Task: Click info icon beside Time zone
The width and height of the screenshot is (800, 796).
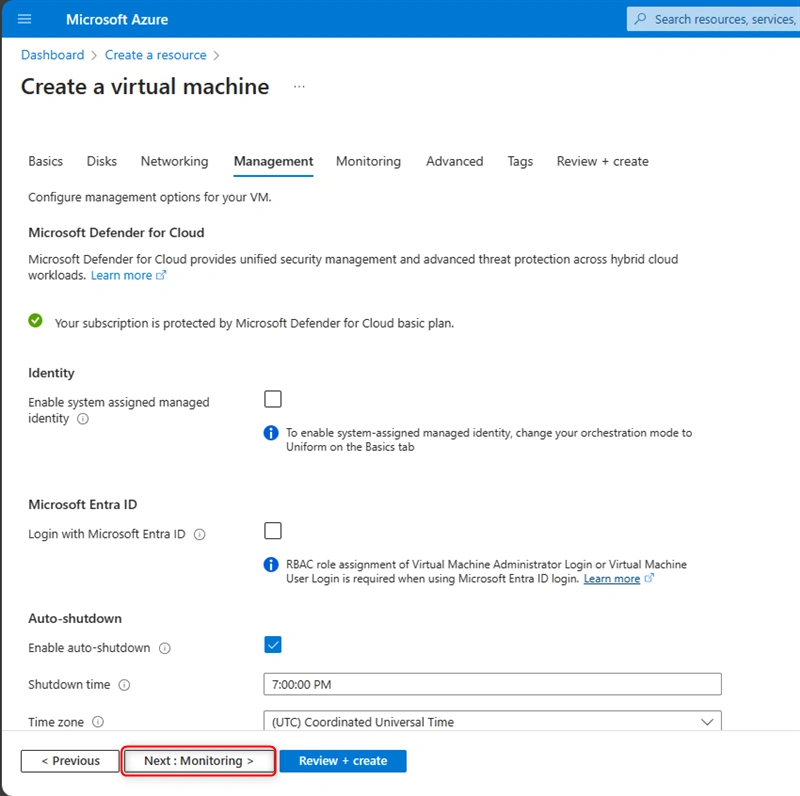Action: 97,722
